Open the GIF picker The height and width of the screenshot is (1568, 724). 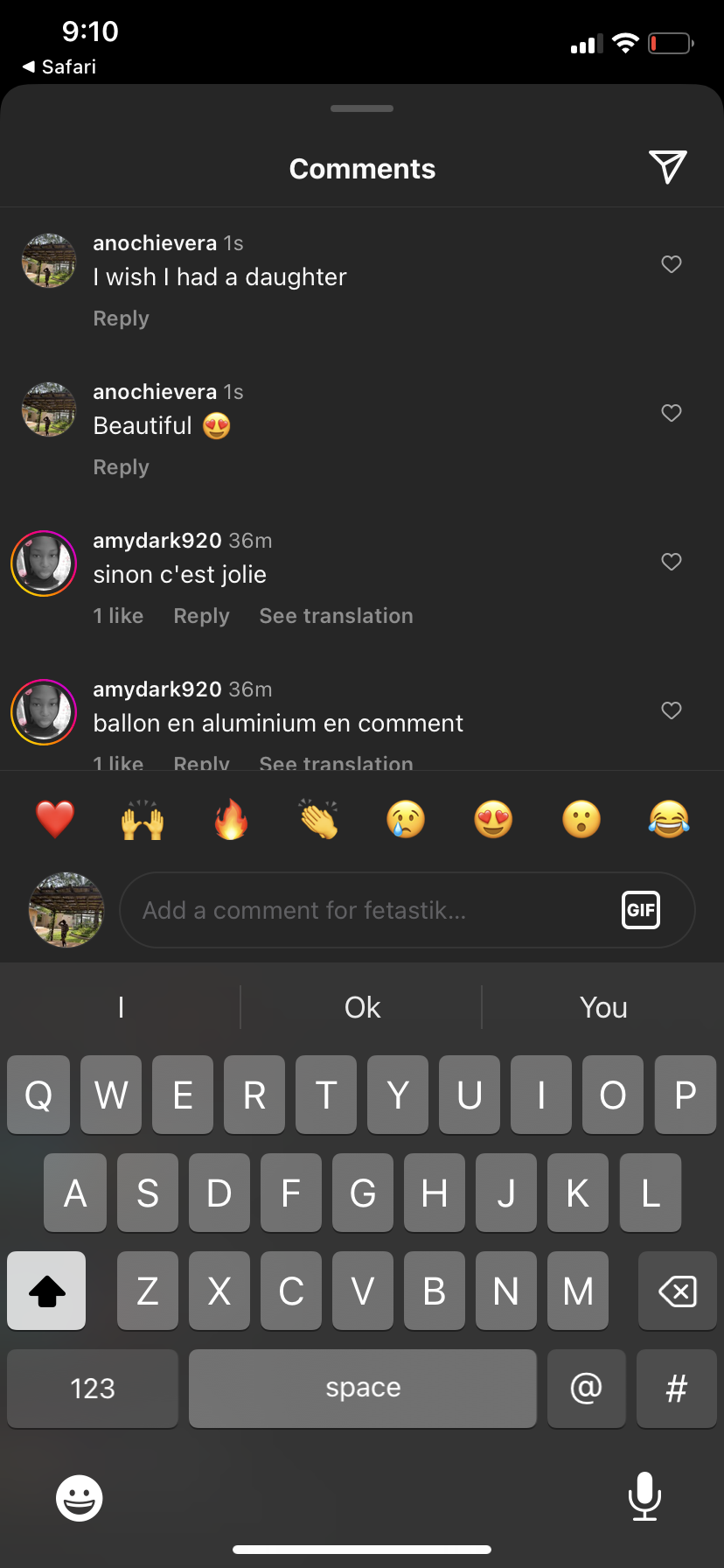pos(640,910)
